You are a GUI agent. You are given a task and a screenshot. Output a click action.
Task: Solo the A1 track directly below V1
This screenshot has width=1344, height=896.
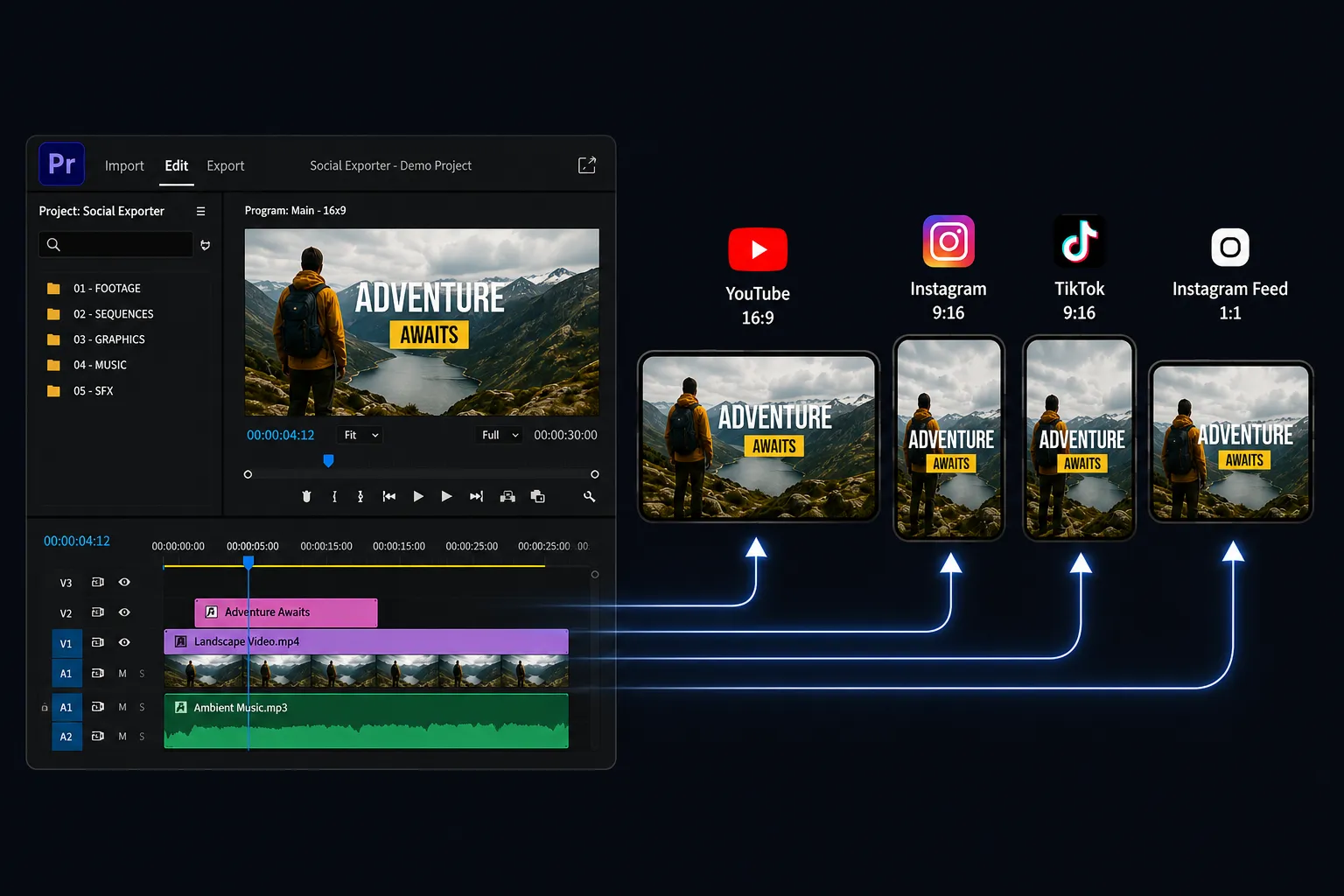(142, 674)
